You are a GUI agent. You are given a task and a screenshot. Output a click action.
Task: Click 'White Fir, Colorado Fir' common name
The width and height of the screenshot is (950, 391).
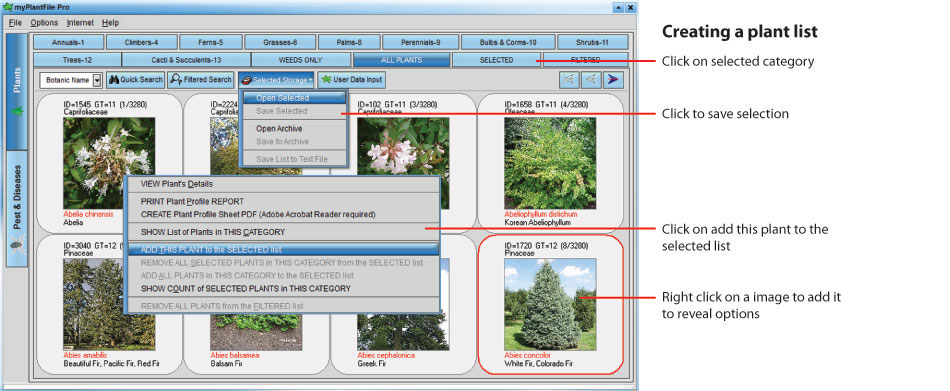click(x=539, y=364)
